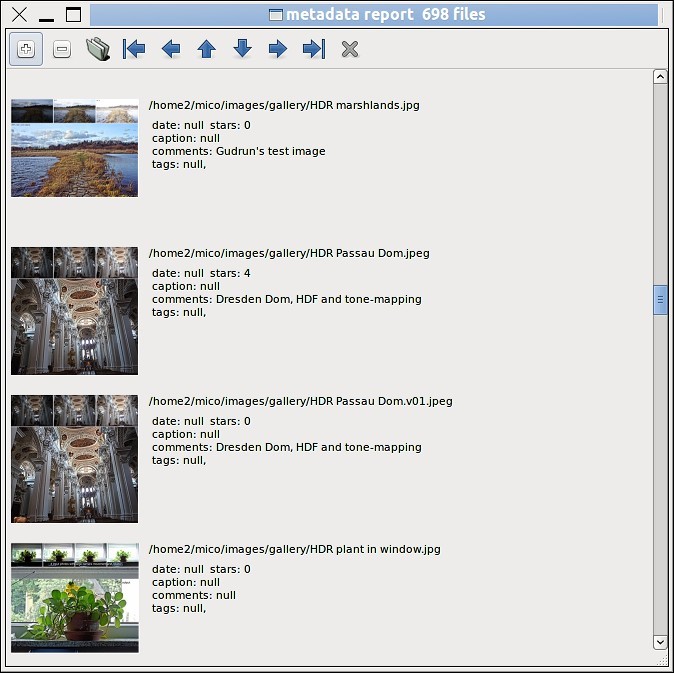The width and height of the screenshot is (674, 673).
Task: Go forward using the right arrow
Action: tap(278, 49)
